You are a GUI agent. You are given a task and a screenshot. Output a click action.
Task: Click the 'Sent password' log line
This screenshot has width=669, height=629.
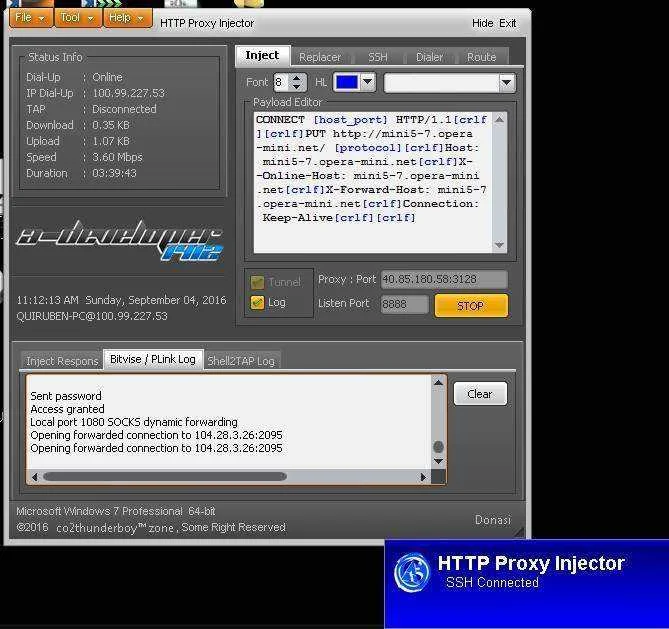click(x=66, y=396)
